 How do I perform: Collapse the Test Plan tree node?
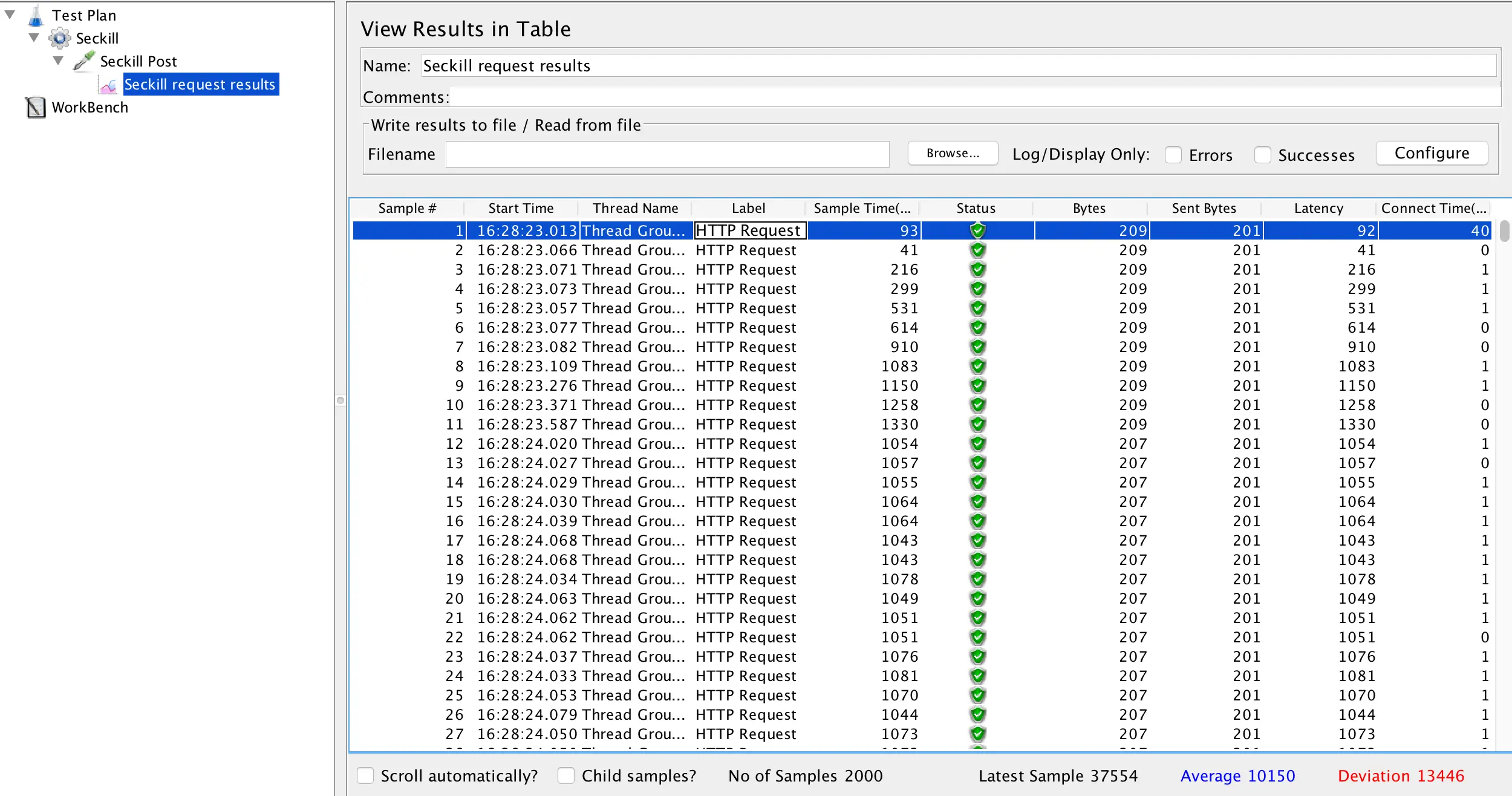10,15
